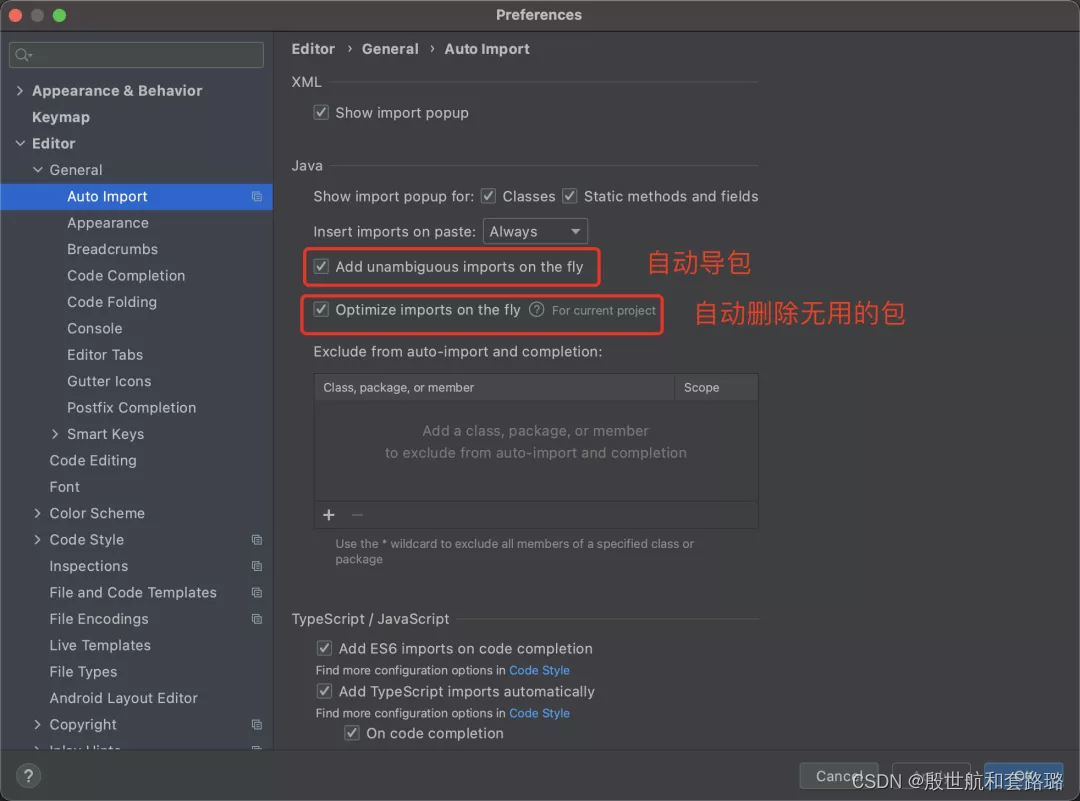Click project-level icon beside Code Style
Screen dimensions: 1080x801
pos(257,540)
